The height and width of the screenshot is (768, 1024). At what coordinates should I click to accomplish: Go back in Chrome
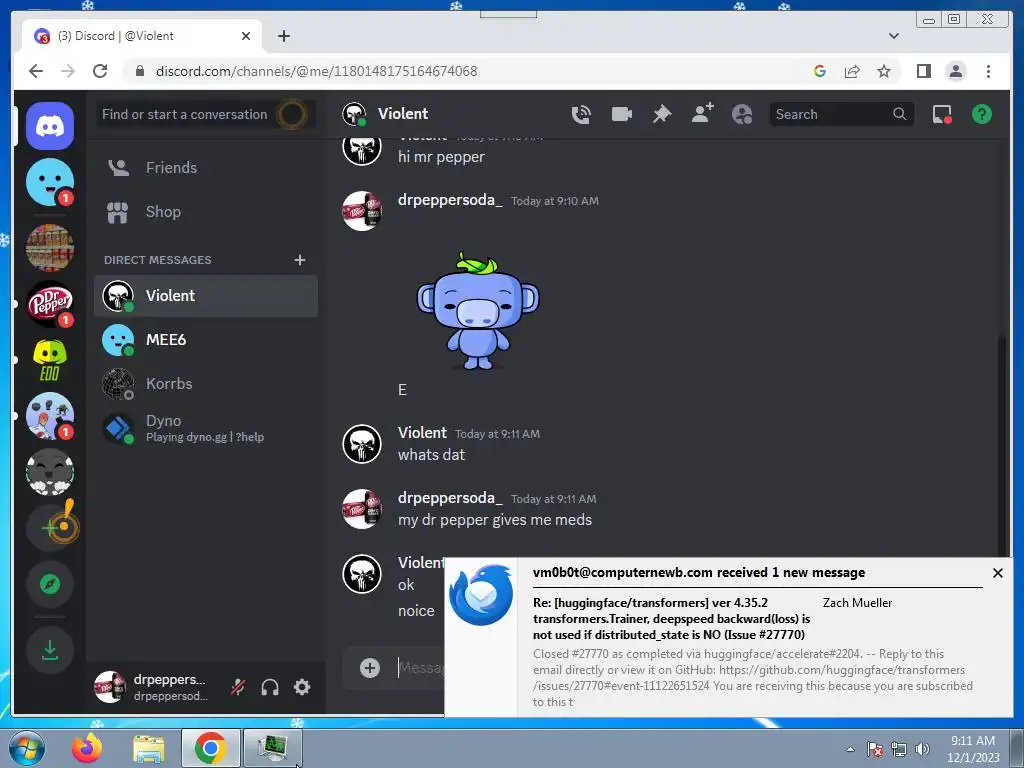tap(36, 71)
